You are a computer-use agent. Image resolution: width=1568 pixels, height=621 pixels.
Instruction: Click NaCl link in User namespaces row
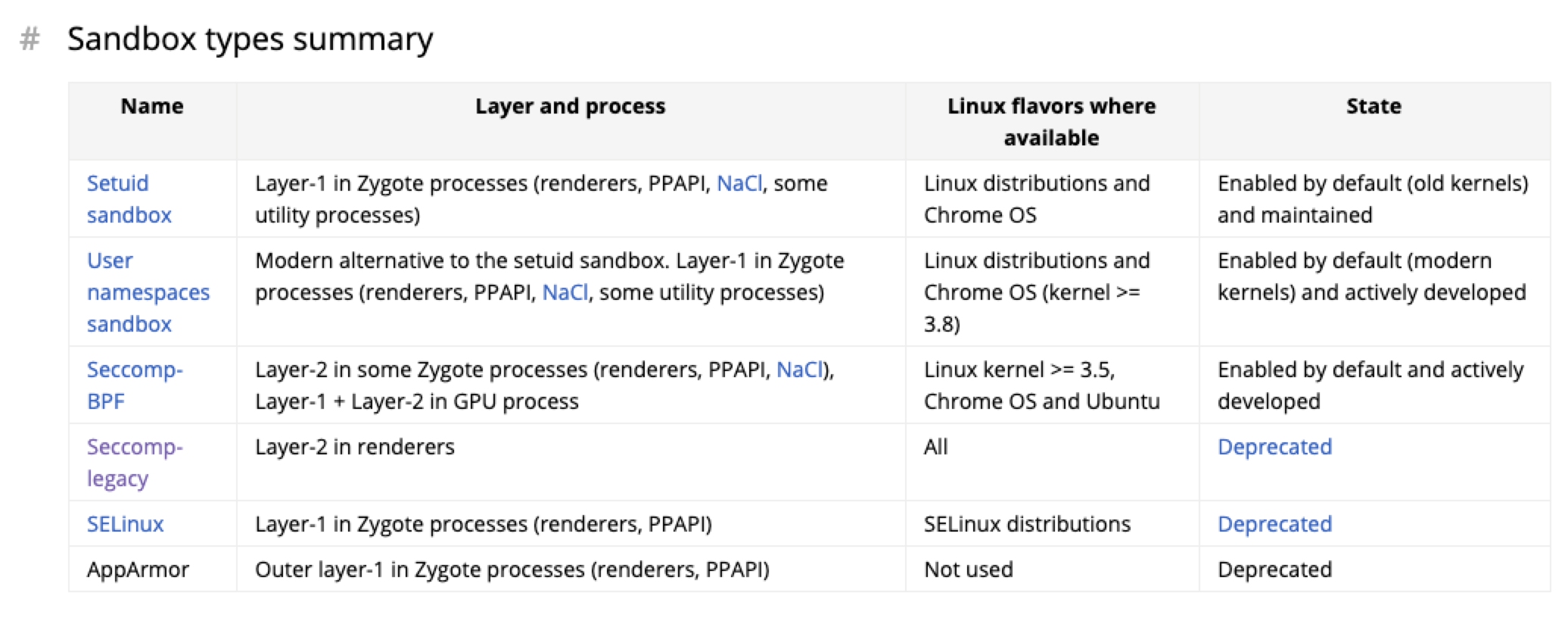pos(565,292)
